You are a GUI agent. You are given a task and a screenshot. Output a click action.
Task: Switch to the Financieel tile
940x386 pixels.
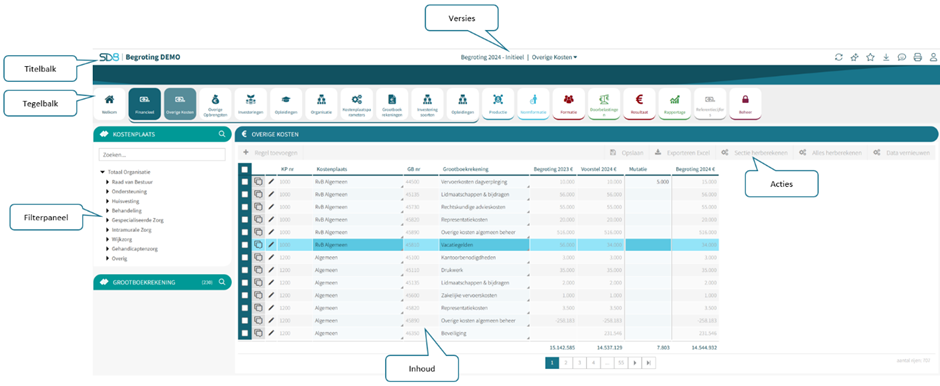[x=144, y=104]
